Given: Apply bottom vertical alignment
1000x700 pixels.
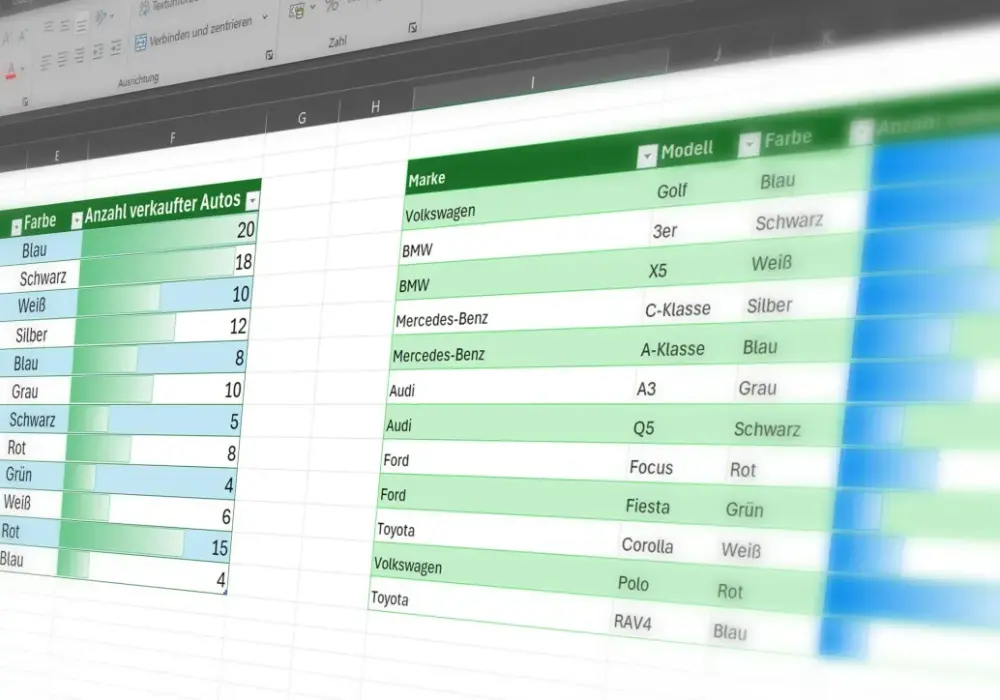Looking at the screenshot, I should [81, 24].
